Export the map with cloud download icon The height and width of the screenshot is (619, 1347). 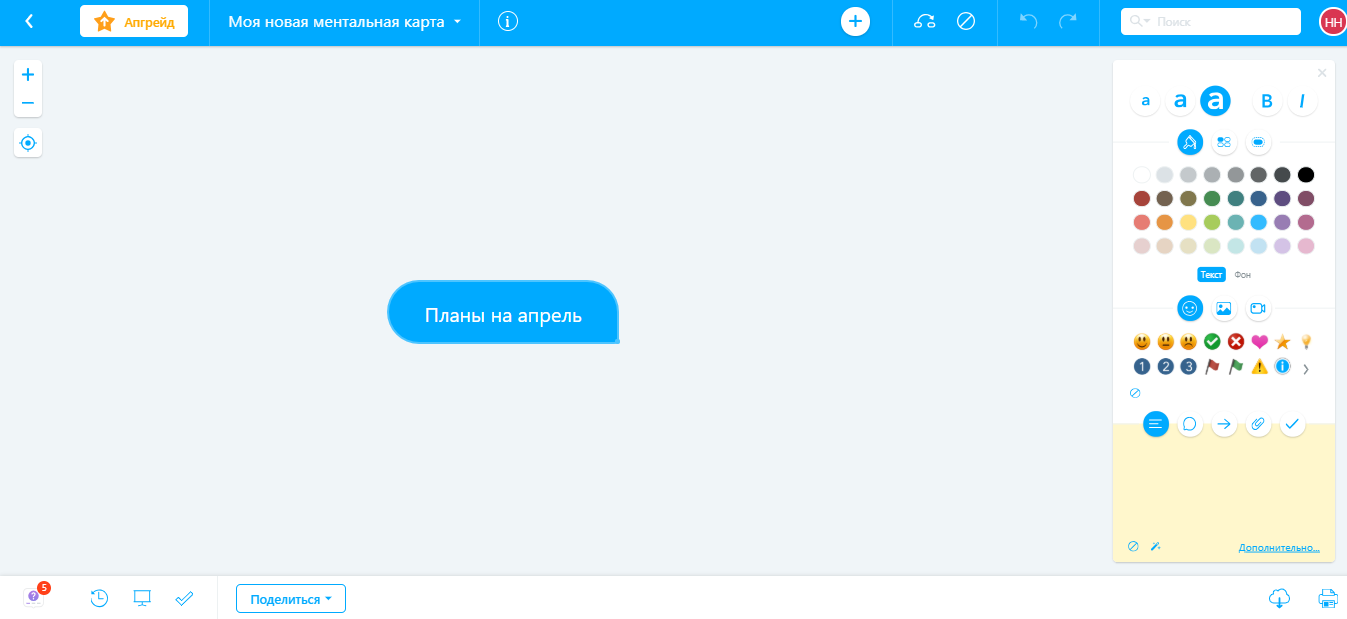click(x=1279, y=598)
